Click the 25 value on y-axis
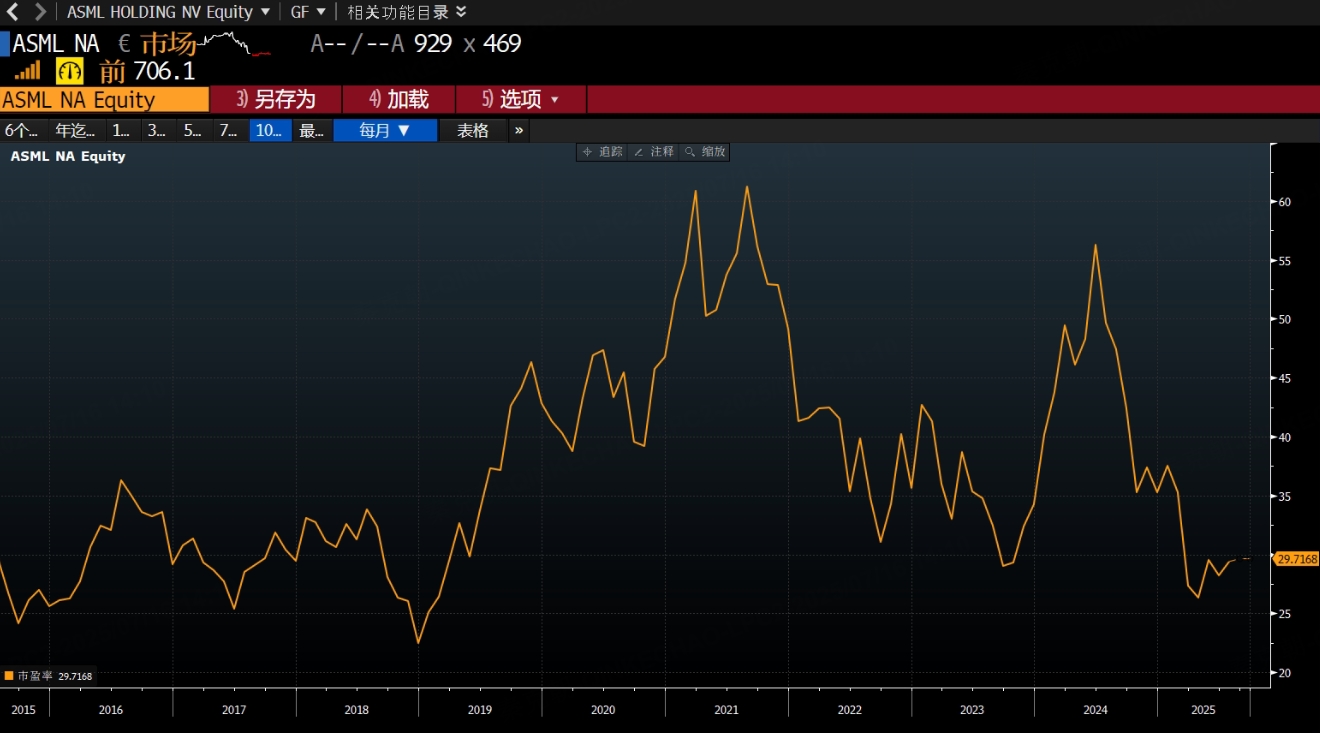Image resolution: width=1320 pixels, height=733 pixels. tap(1285, 613)
